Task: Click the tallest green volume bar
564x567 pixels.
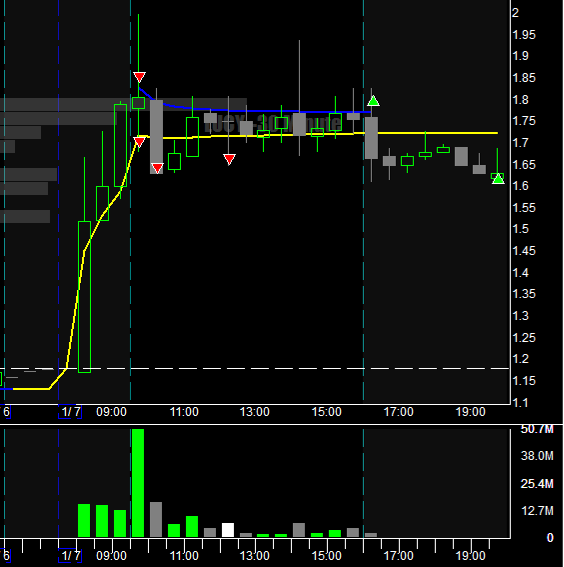Action: 138,483
